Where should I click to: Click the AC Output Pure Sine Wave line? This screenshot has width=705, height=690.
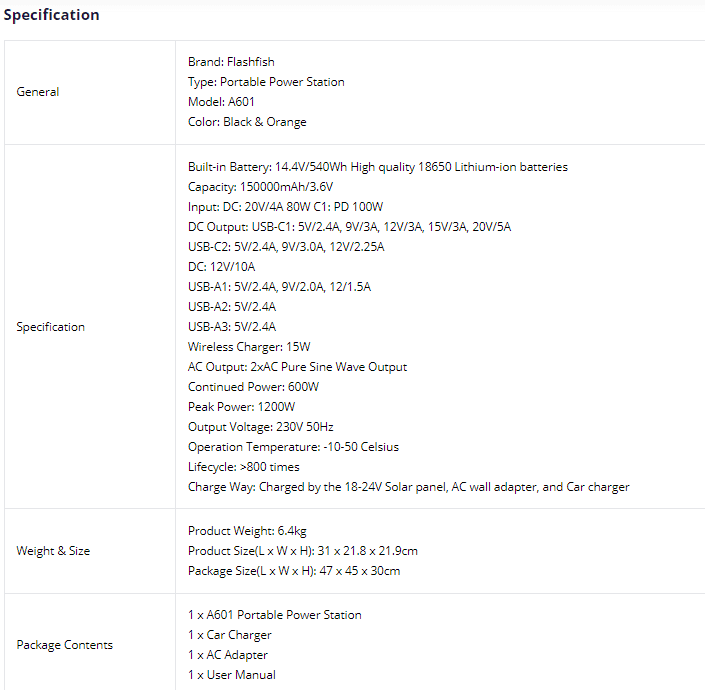click(x=297, y=367)
